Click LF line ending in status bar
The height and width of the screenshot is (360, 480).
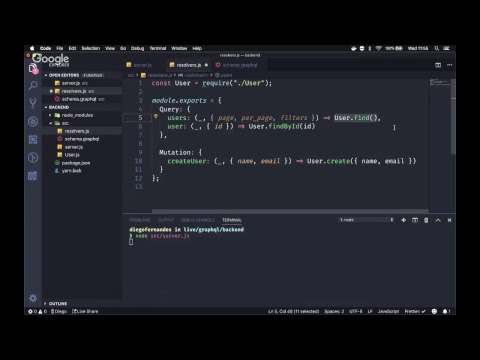pyautogui.click(x=370, y=311)
